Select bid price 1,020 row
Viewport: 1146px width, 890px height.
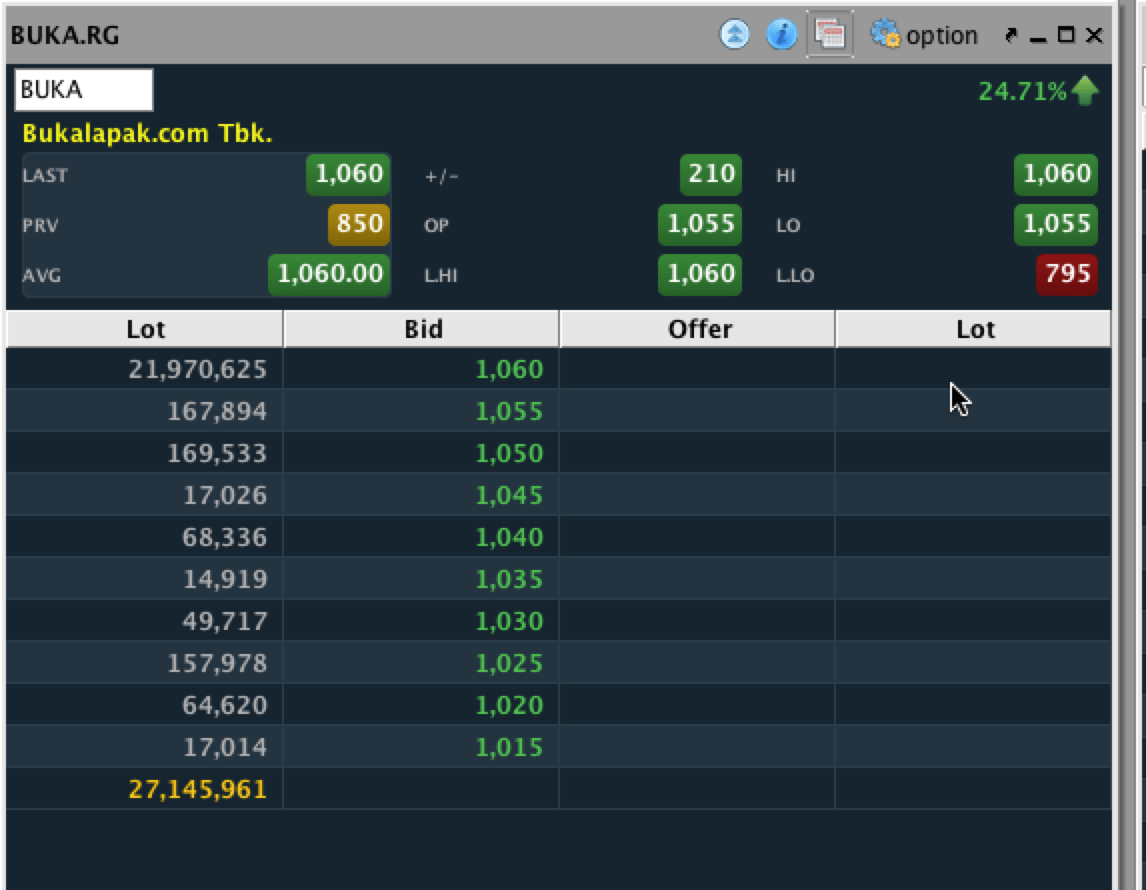pos(509,705)
